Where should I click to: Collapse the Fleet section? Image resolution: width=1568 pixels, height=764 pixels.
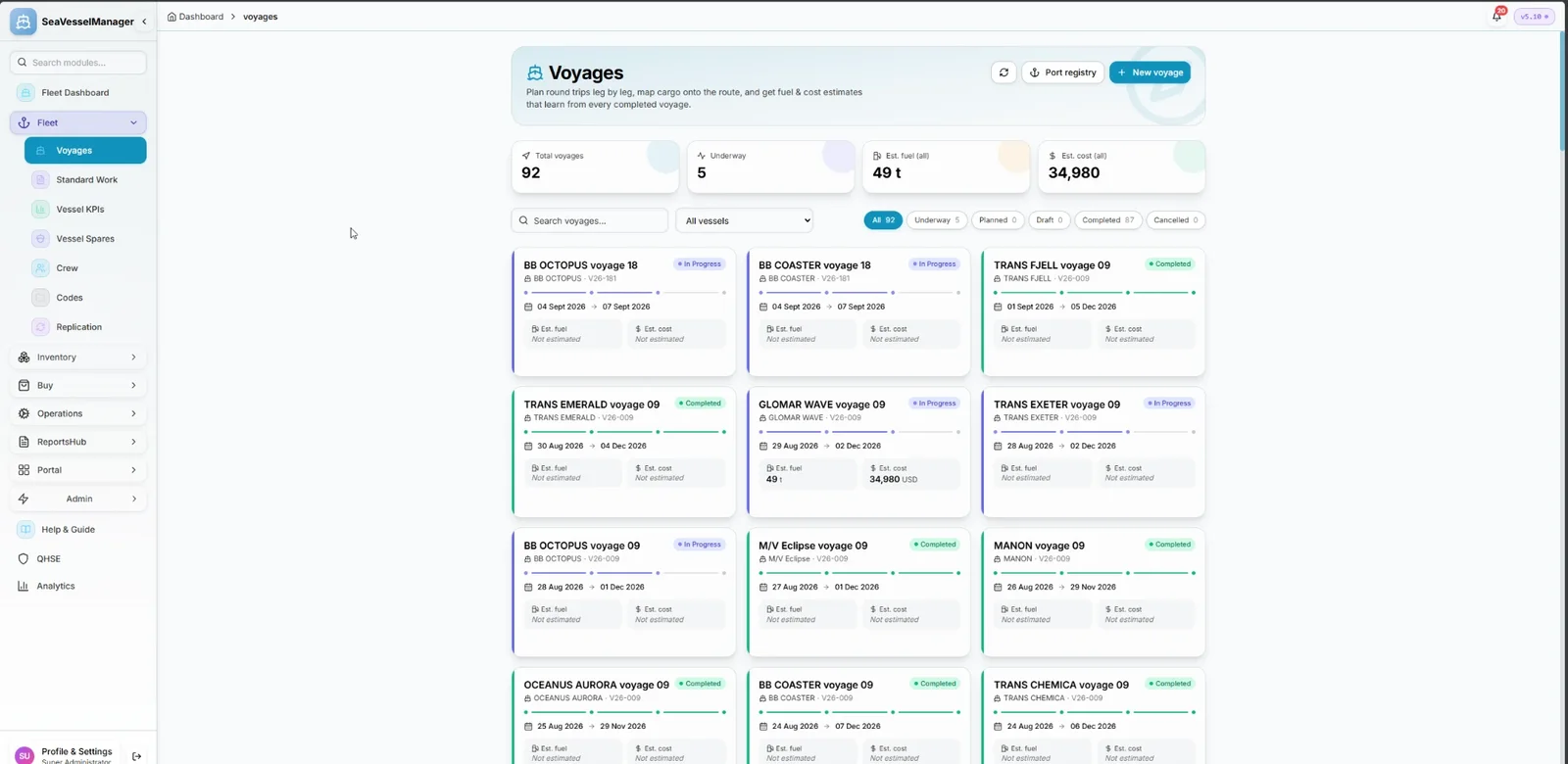pyautogui.click(x=78, y=122)
